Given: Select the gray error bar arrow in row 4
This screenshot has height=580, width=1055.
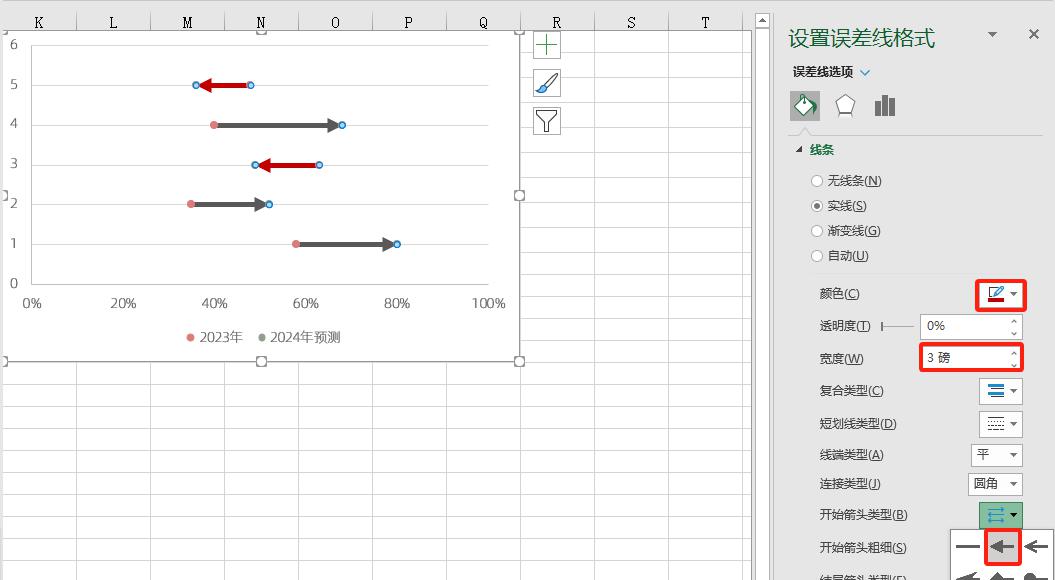Looking at the screenshot, I should point(278,125).
